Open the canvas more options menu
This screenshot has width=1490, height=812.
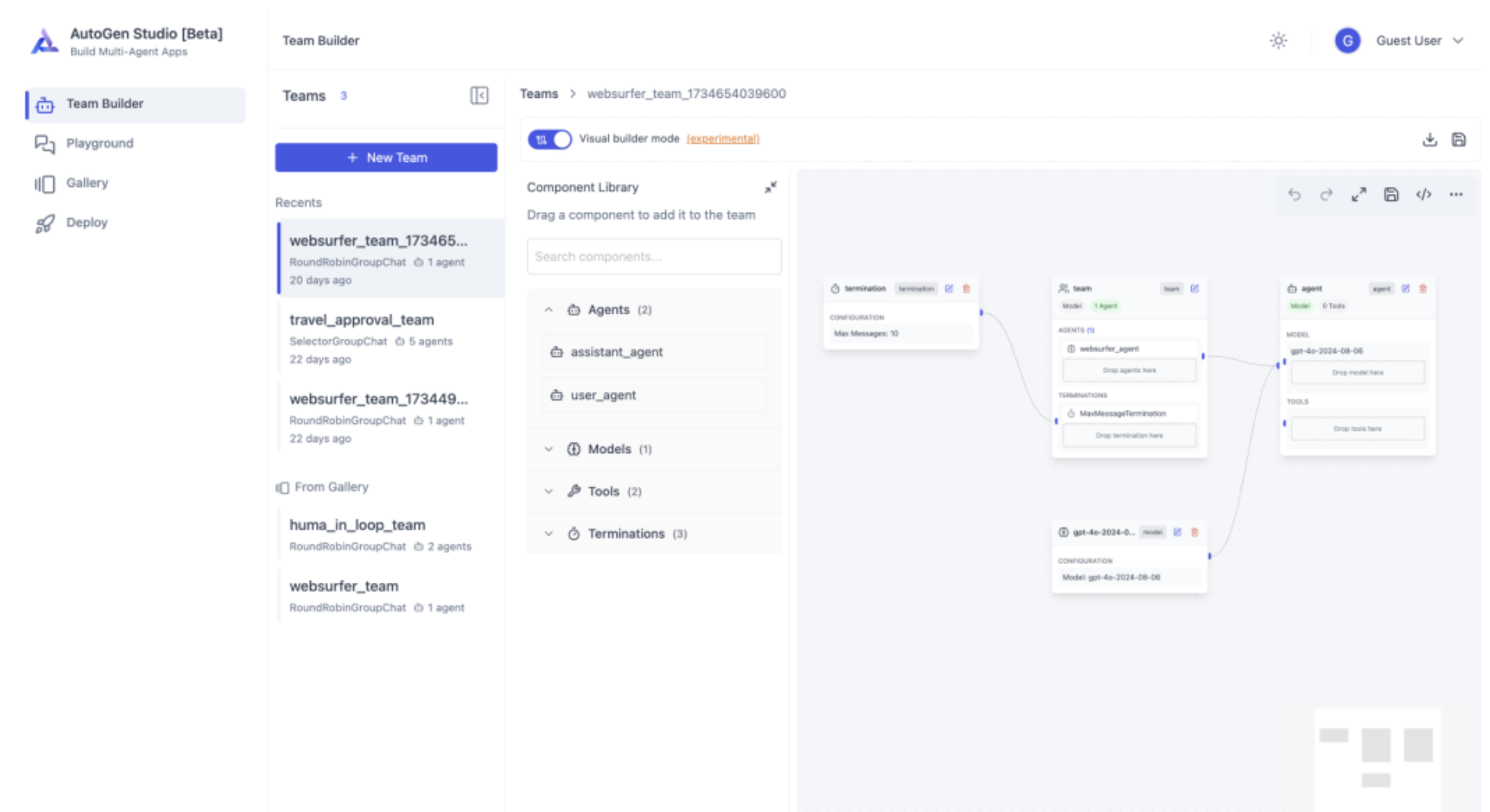[x=1456, y=195]
